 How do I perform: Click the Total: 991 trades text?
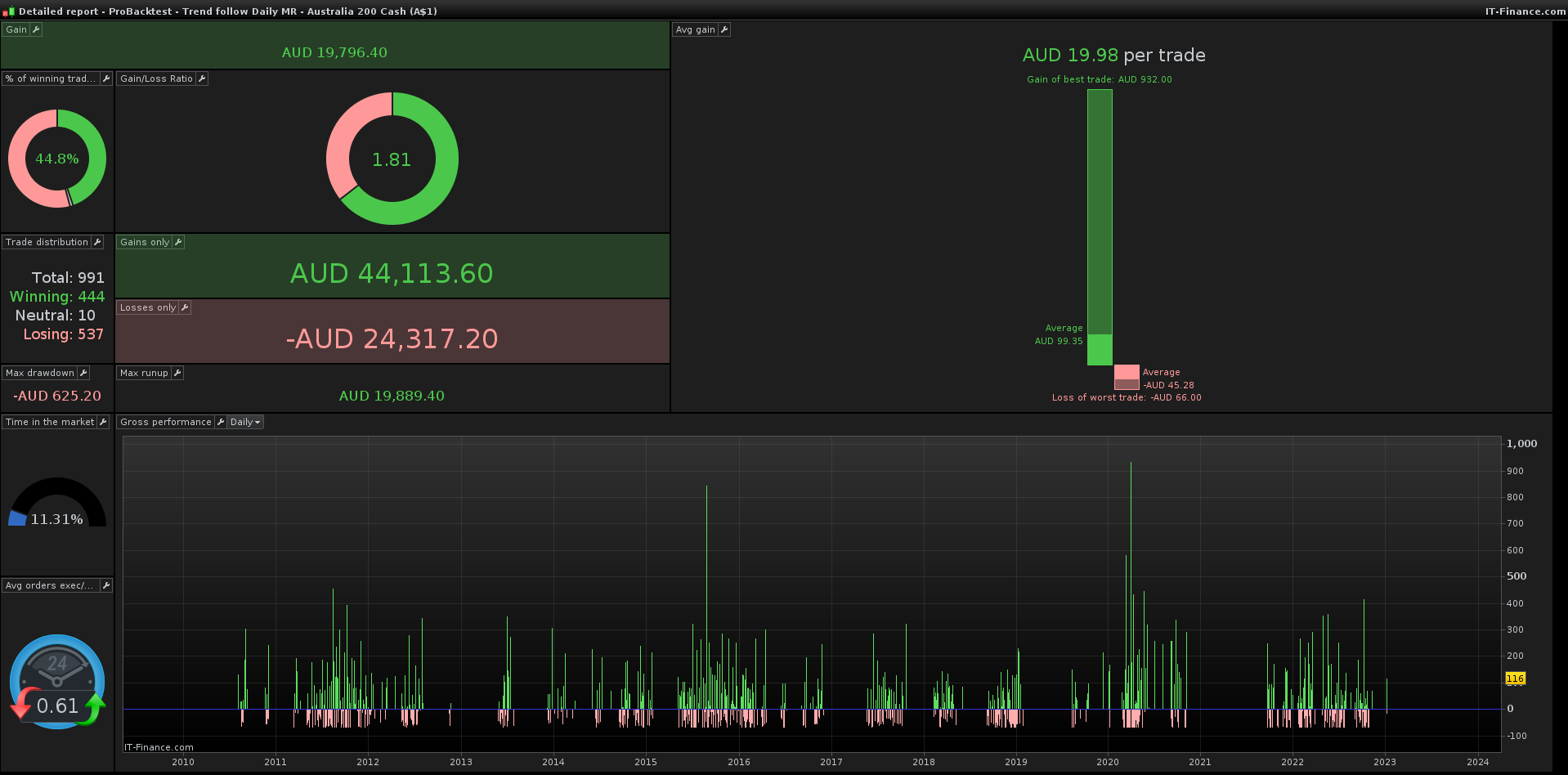click(x=68, y=278)
